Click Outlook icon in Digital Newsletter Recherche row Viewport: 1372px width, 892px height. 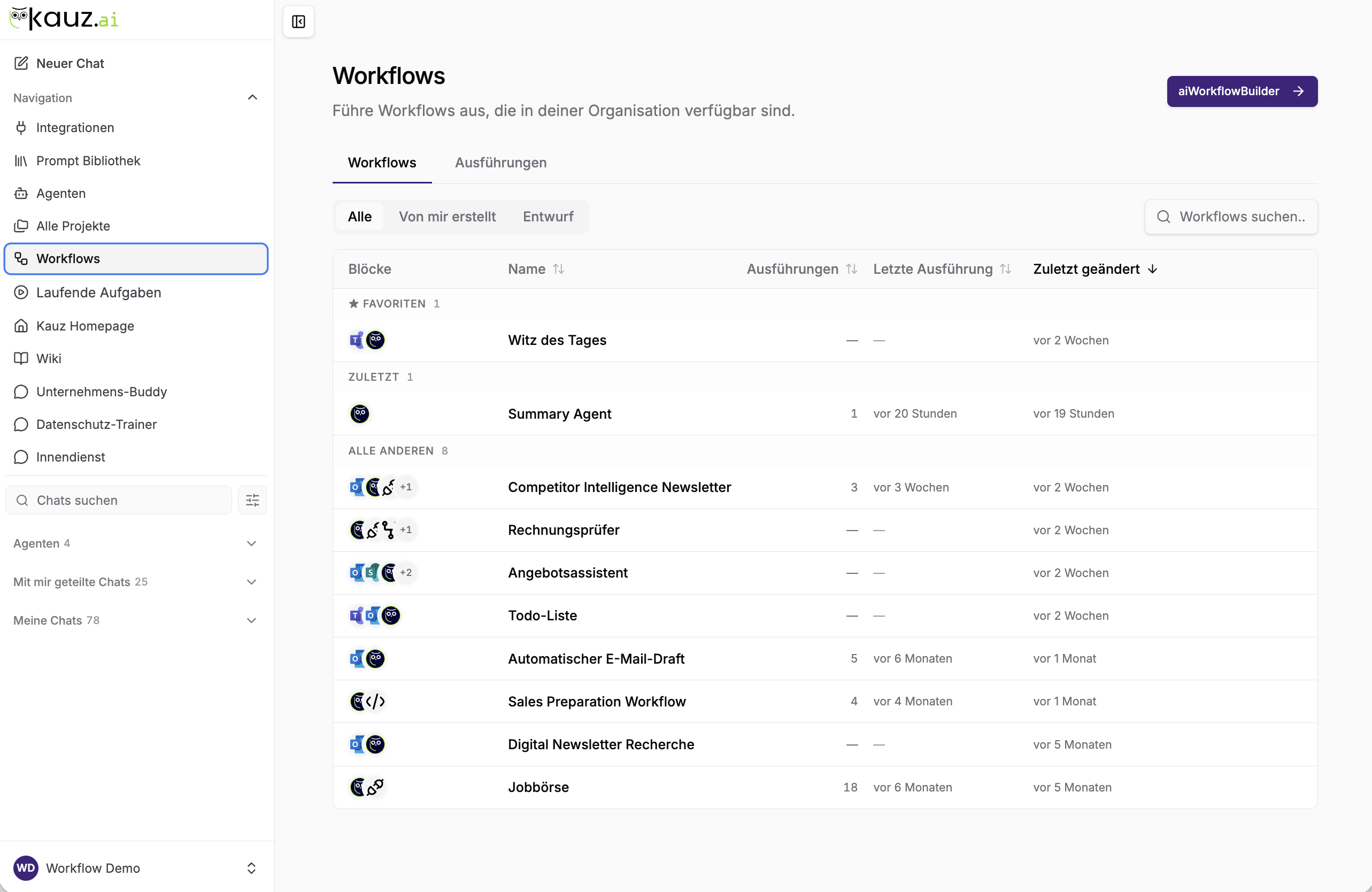coord(357,744)
